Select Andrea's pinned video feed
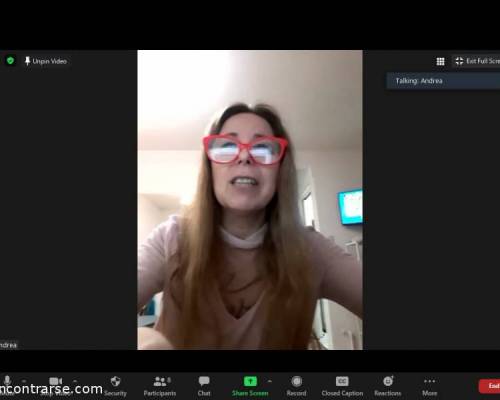Image resolution: width=500 pixels, height=400 pixels. point(250,200)
